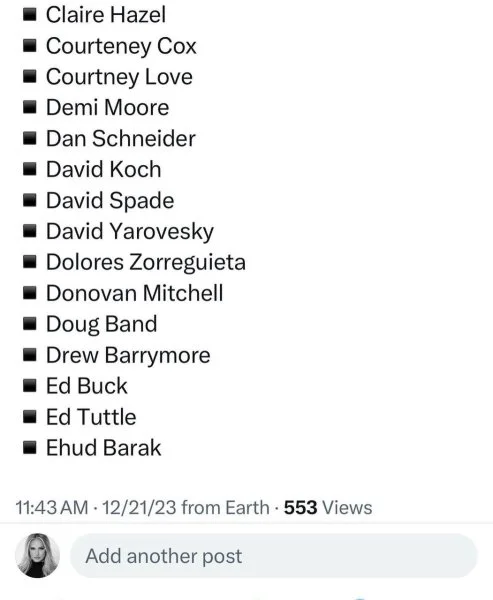493x600 pixels.
Task: Select the Courtney Love list entry
Action: 119,77
